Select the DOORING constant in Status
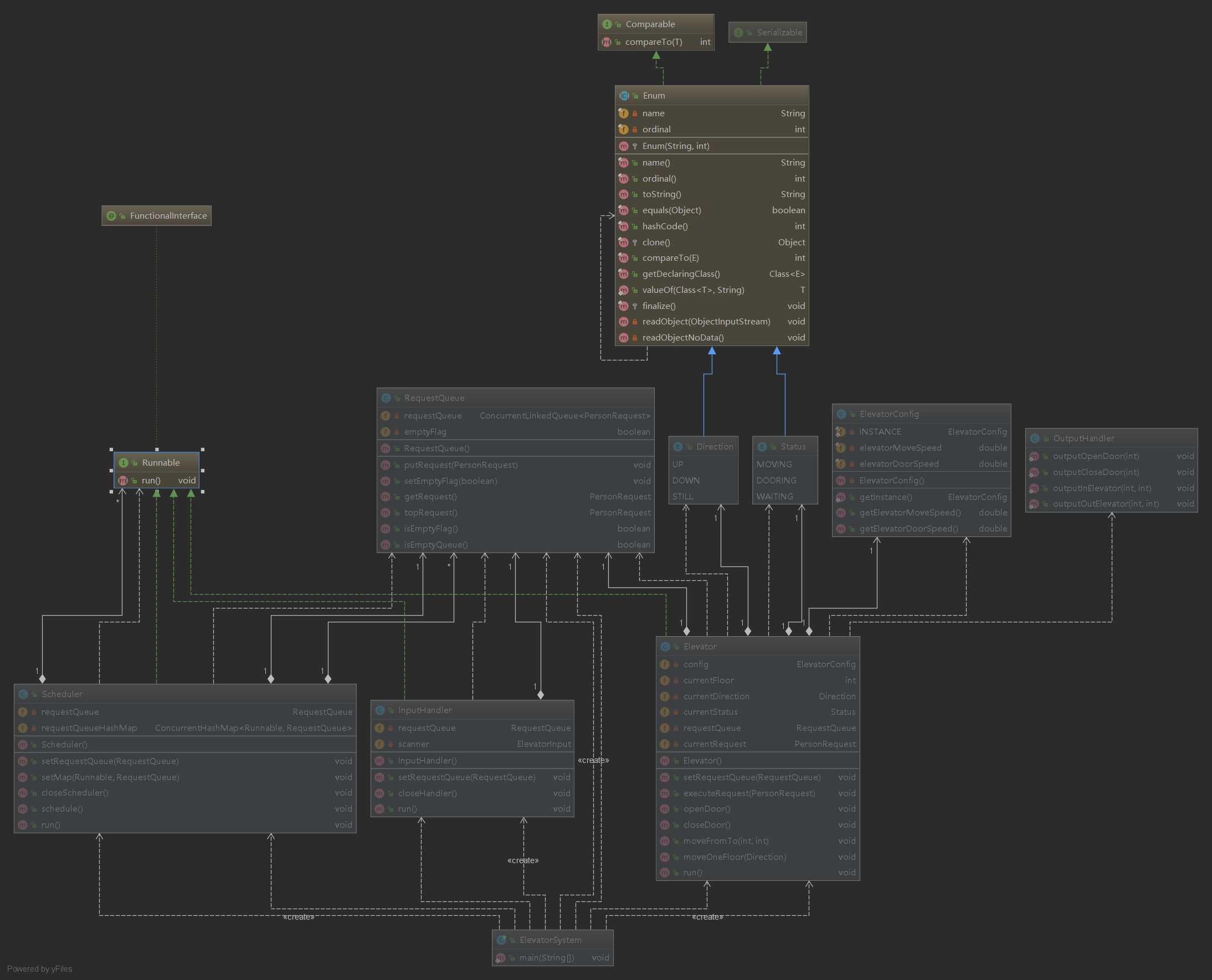Image resolution: width=1212 pixels, height=980 pixels. pyautogui.click(x=785, y=481)
